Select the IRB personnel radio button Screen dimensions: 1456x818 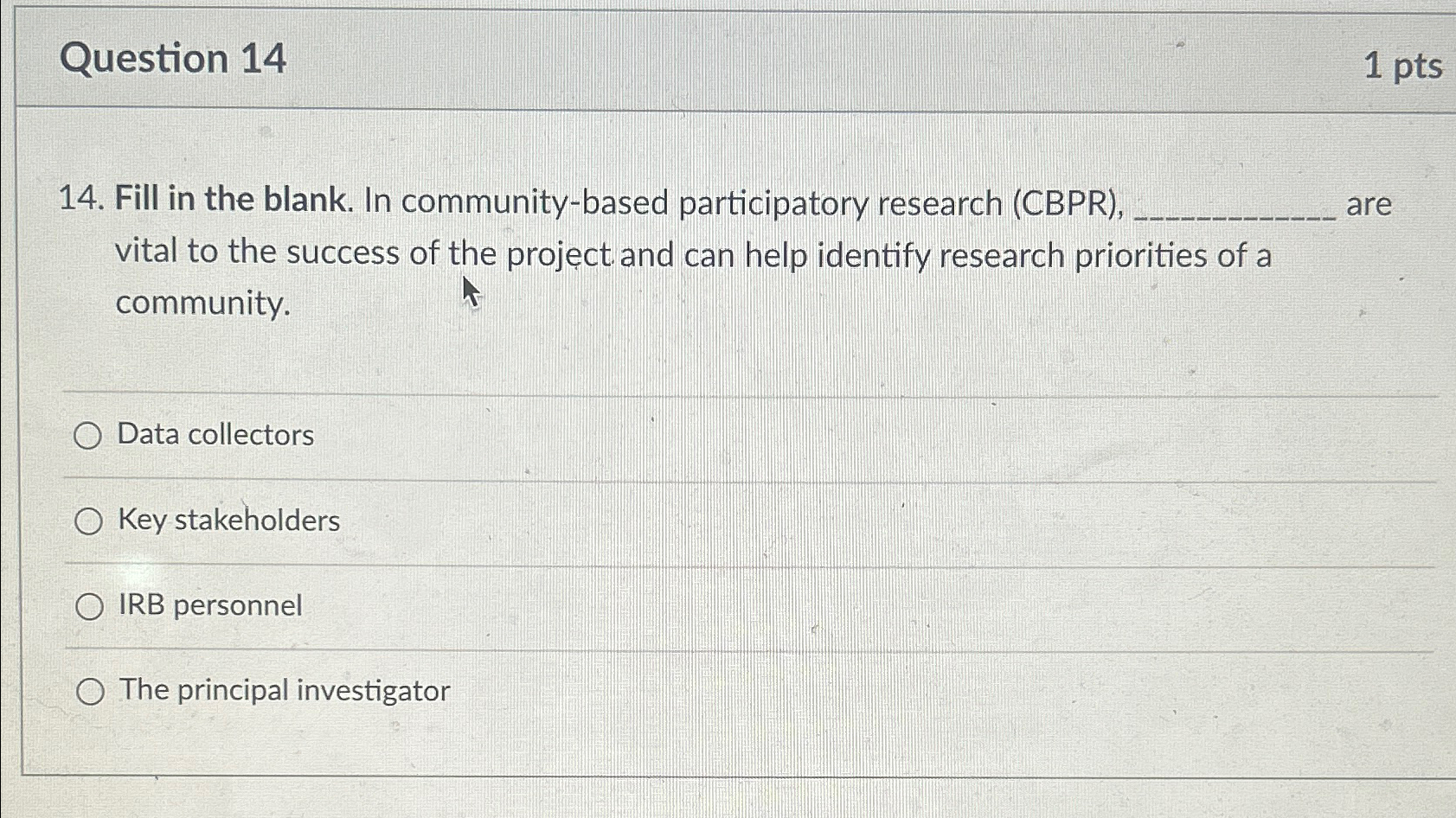pyautogui.click(x=89, y=606)
